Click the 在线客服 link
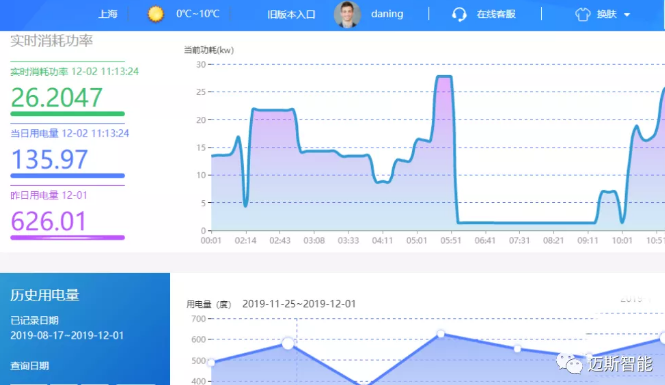 coord(496,14)
